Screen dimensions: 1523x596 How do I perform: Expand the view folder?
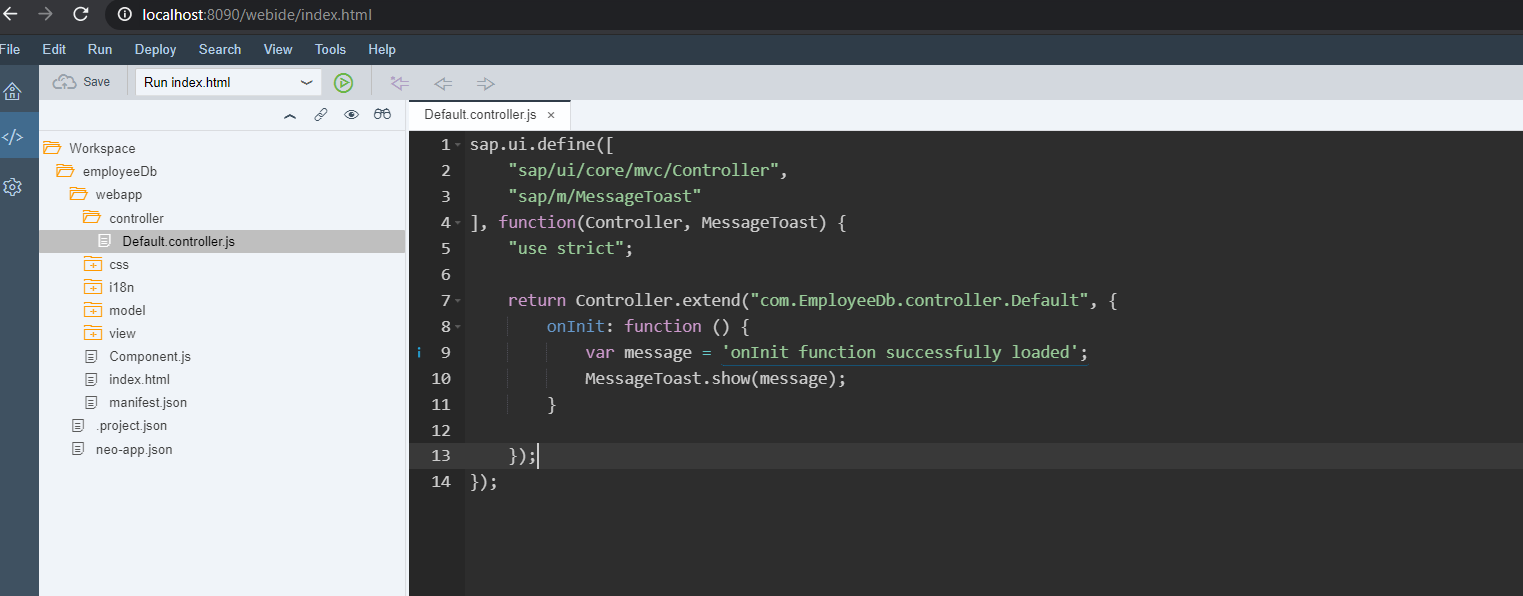tap(92, 333)
